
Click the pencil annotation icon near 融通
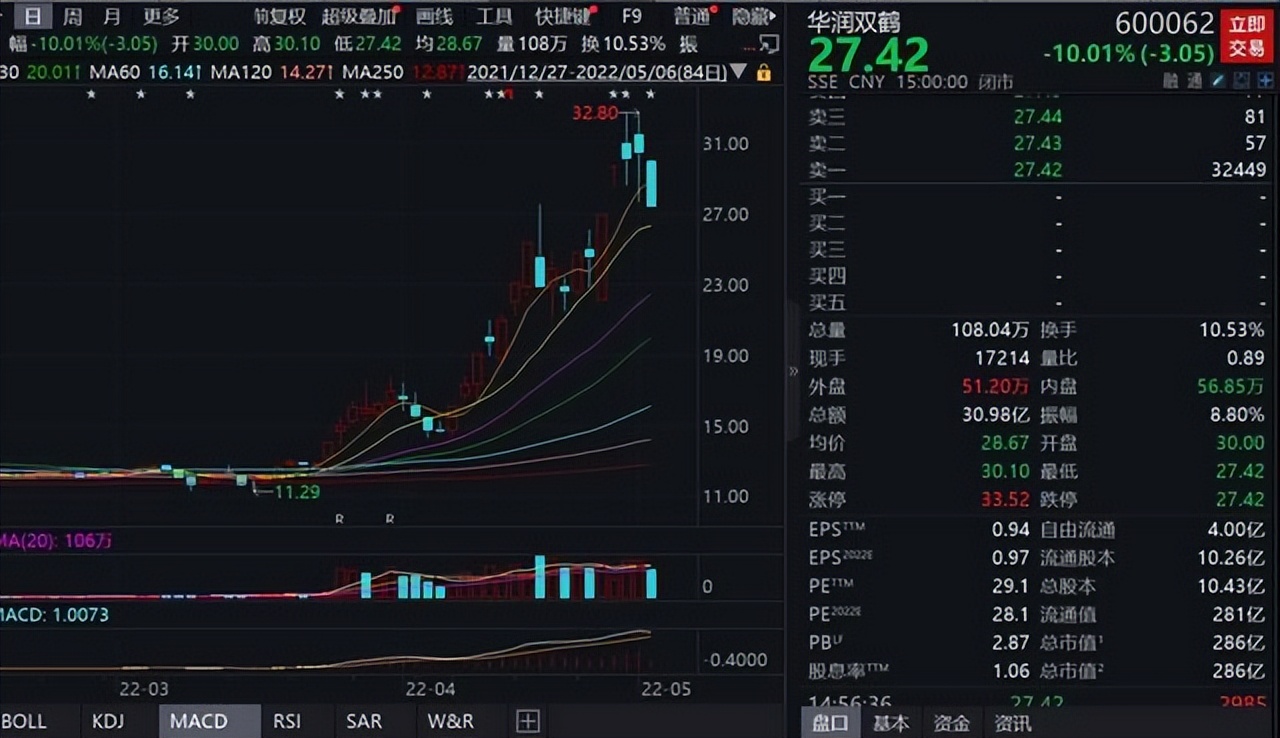coord(1218,79)
